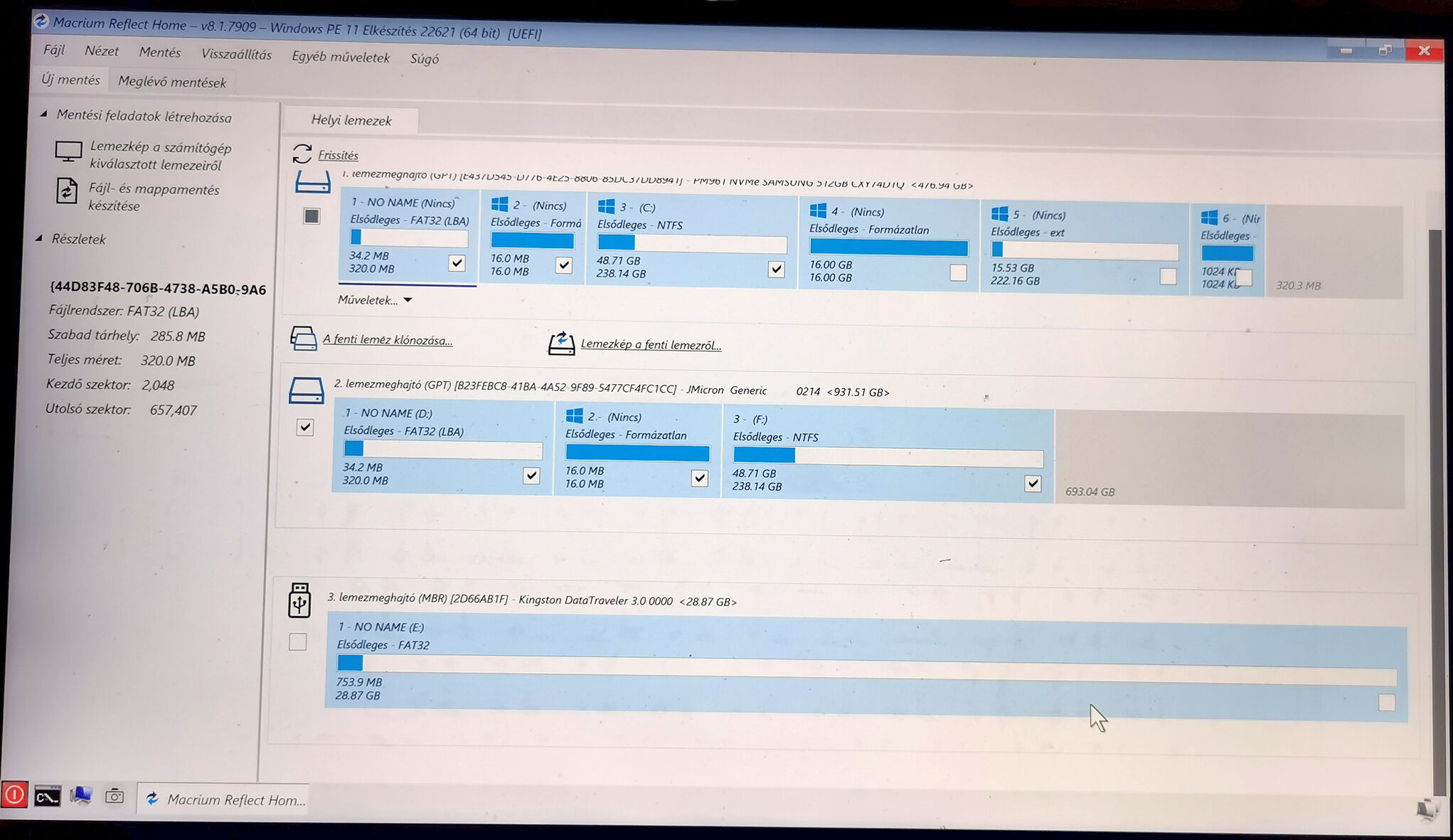Click the Disk 2 JMicron drive icon
1453x840 pixels.
click(x=307, y=390)
